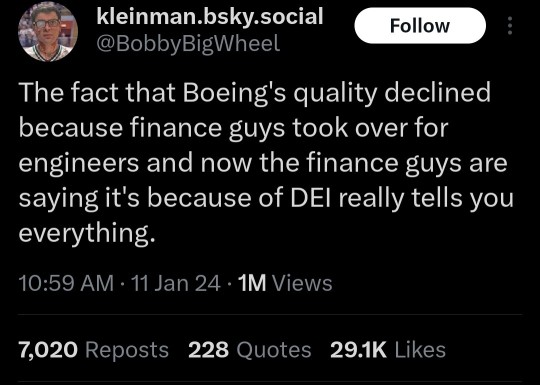Click the word "Boeing's" in the post
540x385 pixels.
[x=235, y=94]
